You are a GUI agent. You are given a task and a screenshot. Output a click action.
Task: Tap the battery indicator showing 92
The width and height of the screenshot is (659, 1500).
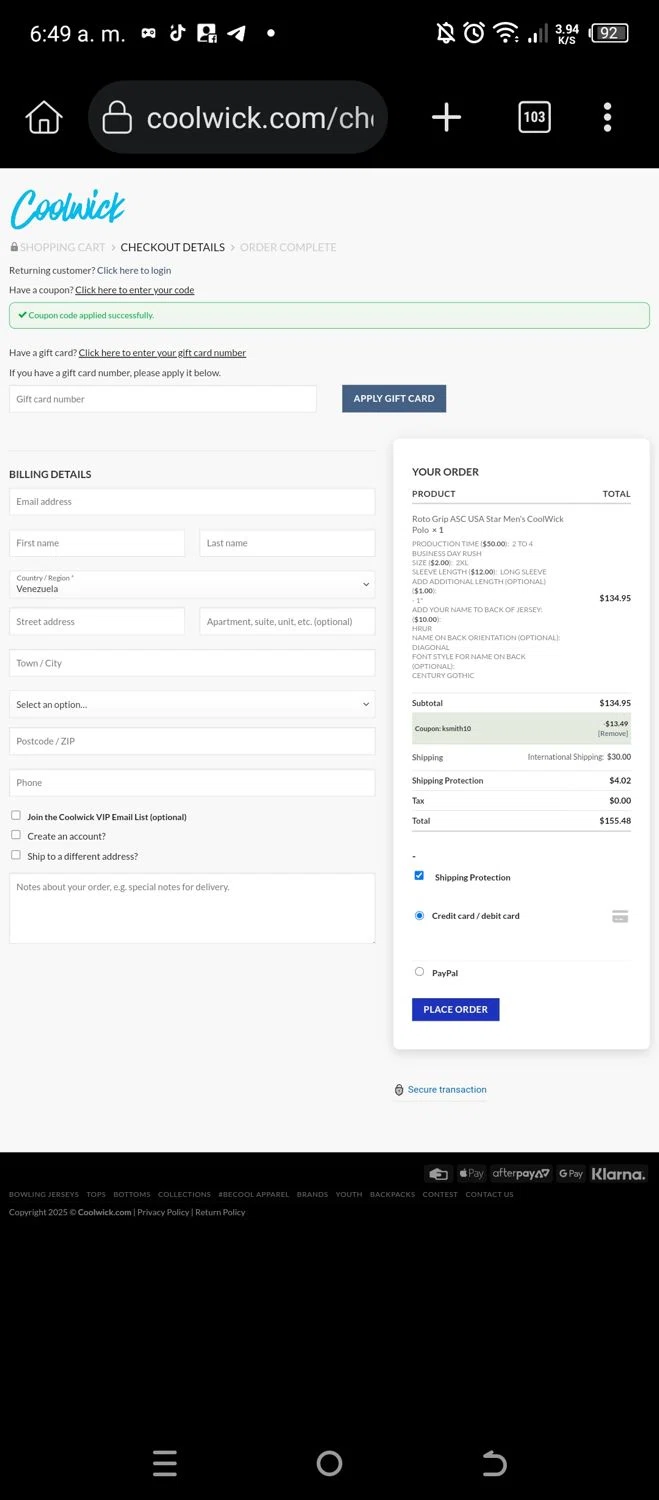point(608,33)
